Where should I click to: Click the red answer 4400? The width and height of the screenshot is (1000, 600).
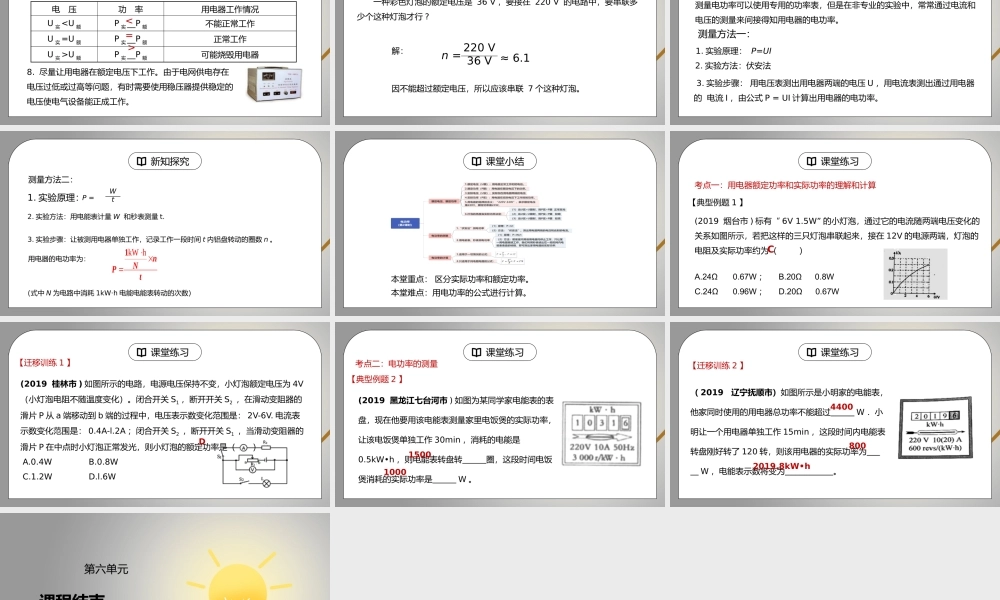click(842, 407)
